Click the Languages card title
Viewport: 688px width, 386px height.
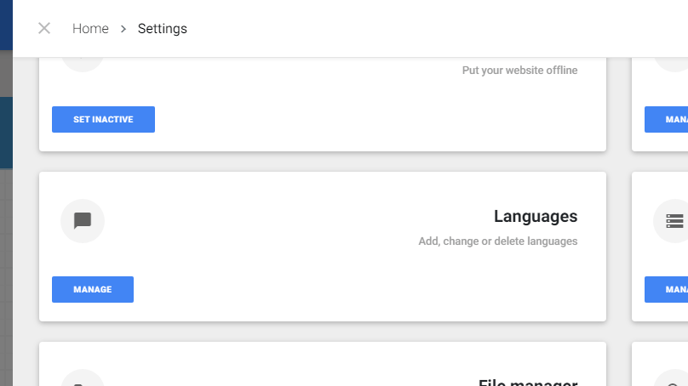click(x=535, y=216)
